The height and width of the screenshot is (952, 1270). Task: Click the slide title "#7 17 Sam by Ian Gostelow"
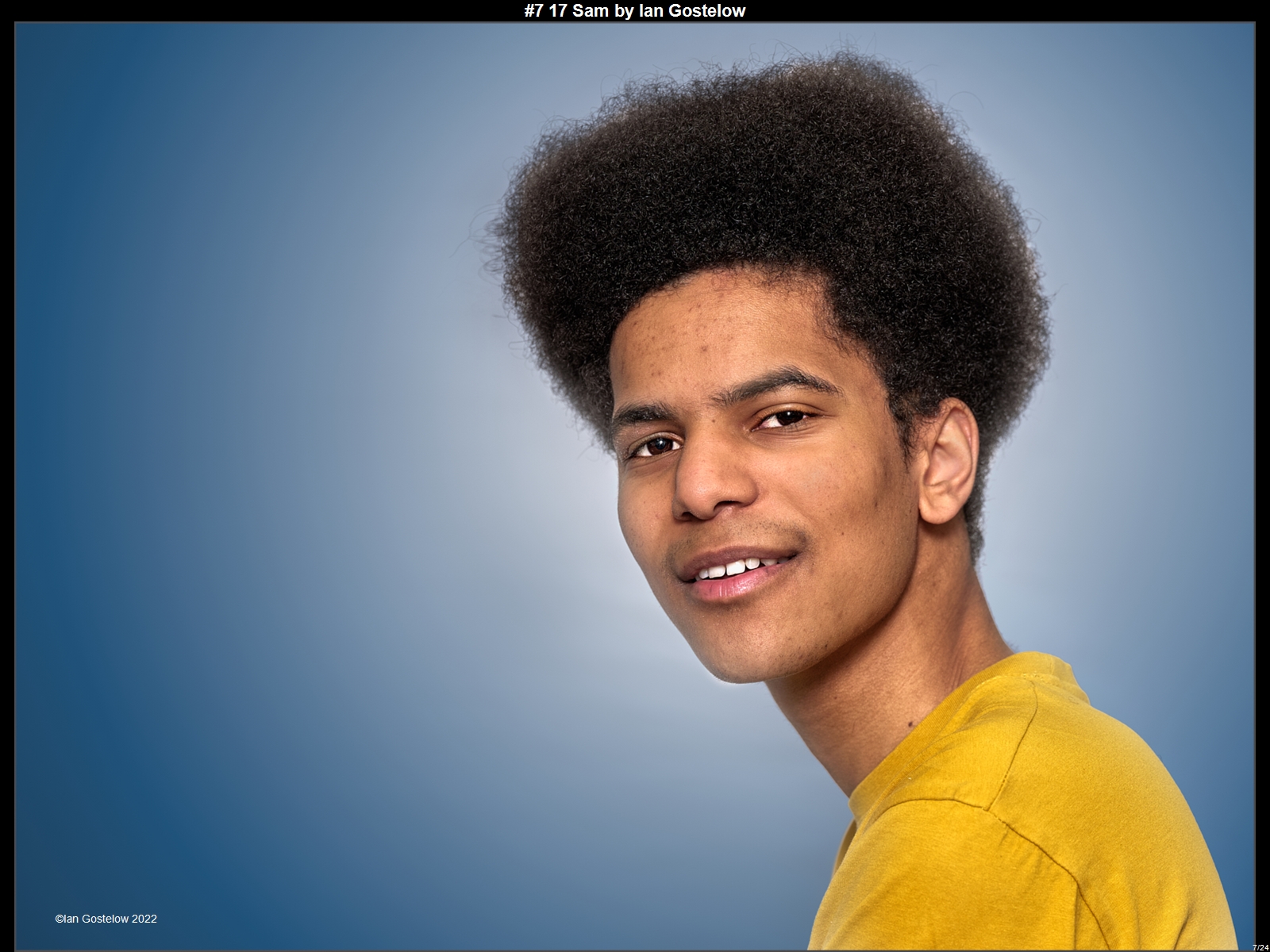point(634,10)
